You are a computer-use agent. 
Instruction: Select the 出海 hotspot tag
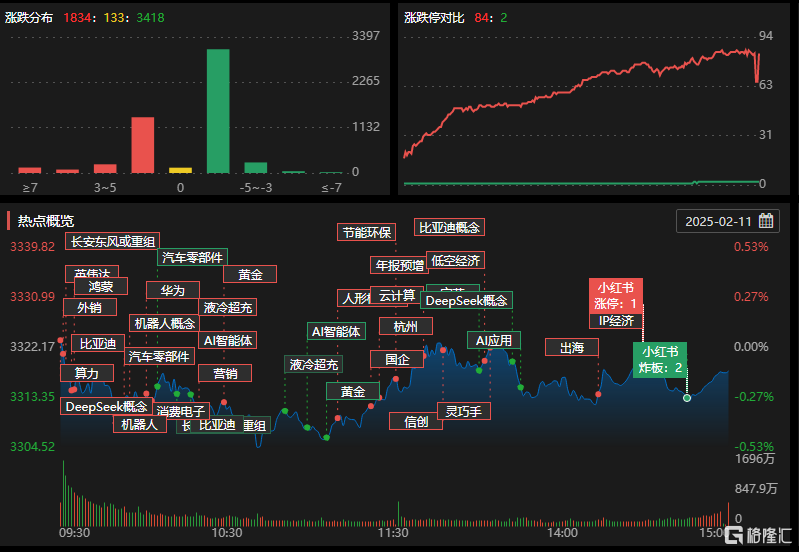tap(572, 348)
